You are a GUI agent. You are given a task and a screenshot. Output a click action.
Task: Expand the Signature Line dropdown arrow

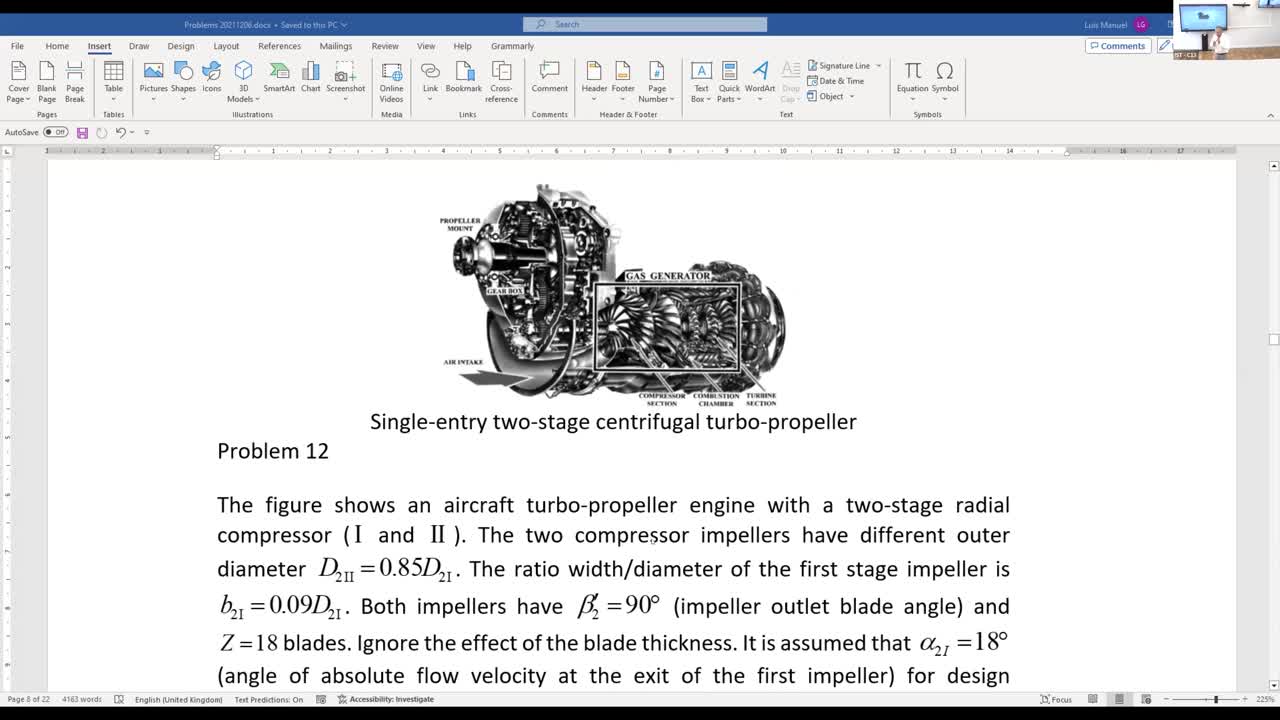tap(879, 66)
